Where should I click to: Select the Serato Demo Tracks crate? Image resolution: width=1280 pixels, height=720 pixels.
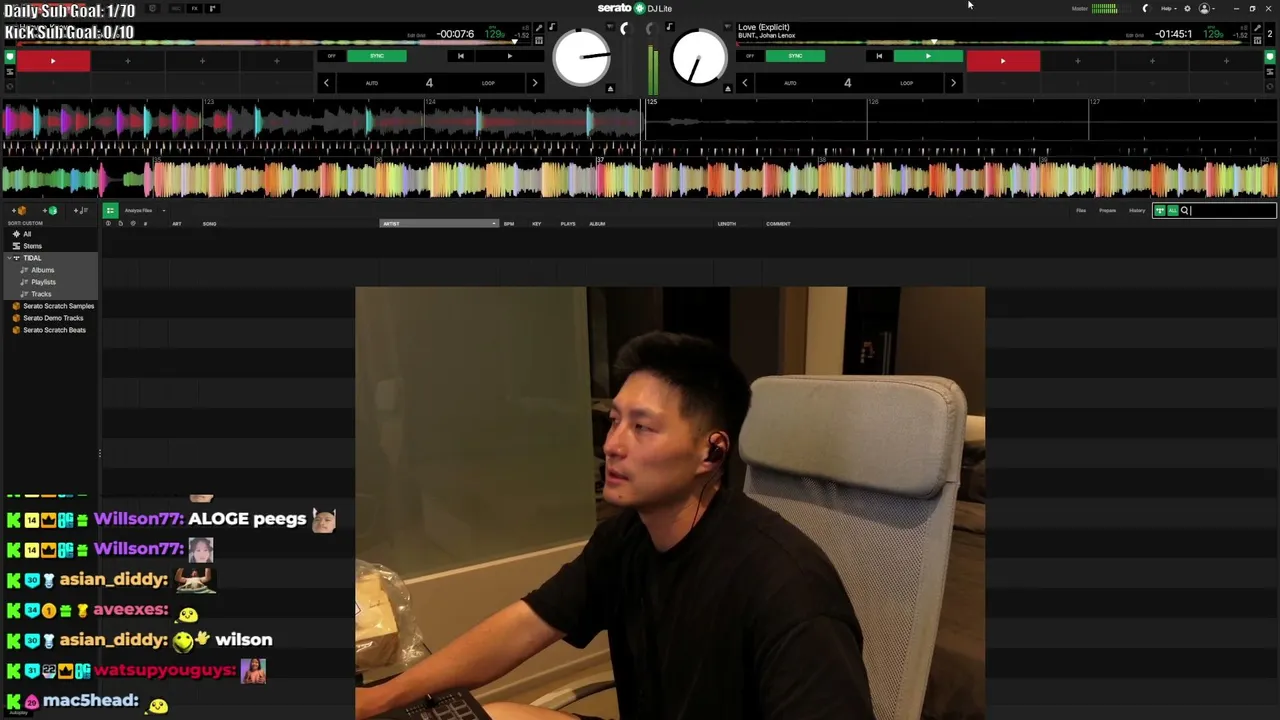[53, 318]
